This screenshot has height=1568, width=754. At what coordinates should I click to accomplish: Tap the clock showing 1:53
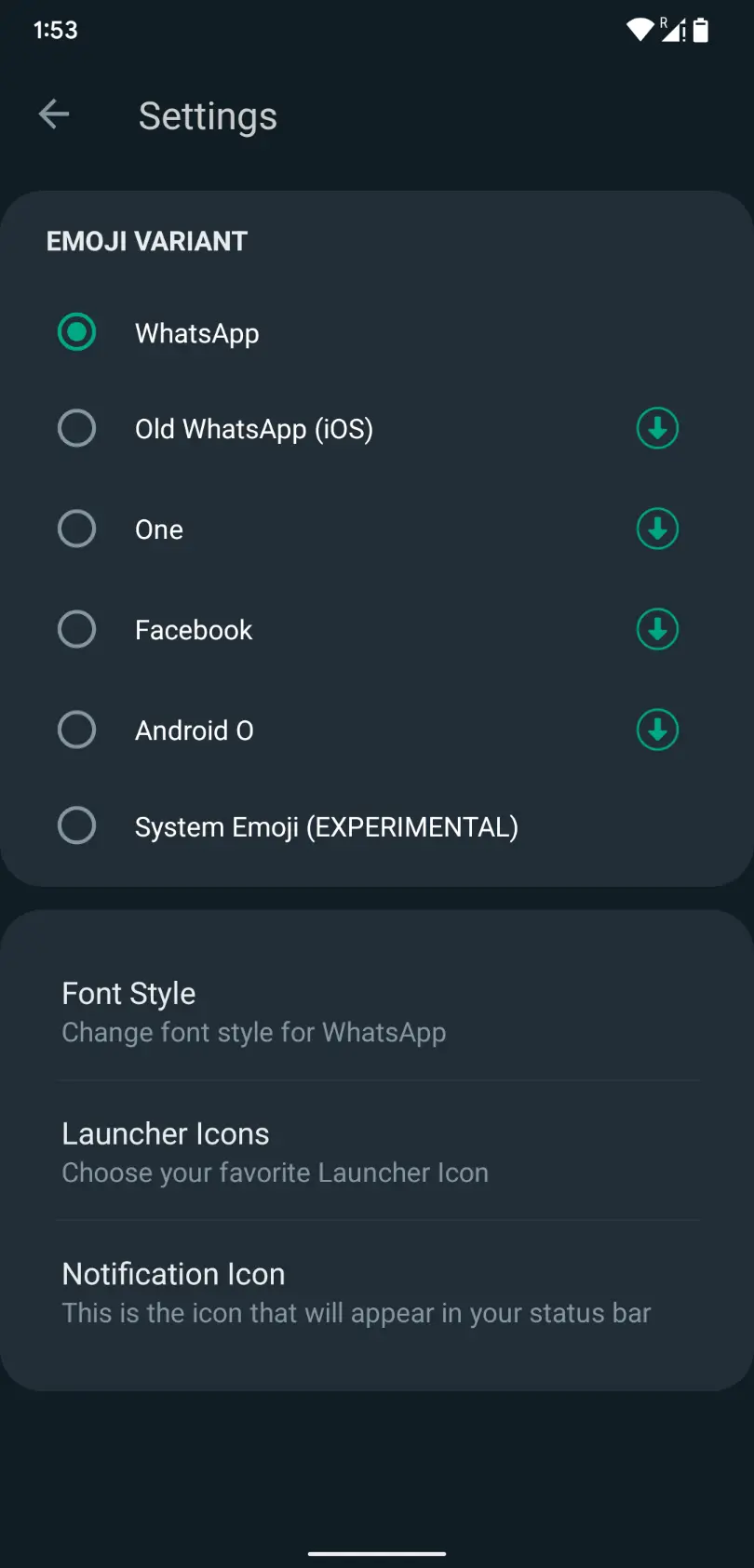click(x=56, y=30)
